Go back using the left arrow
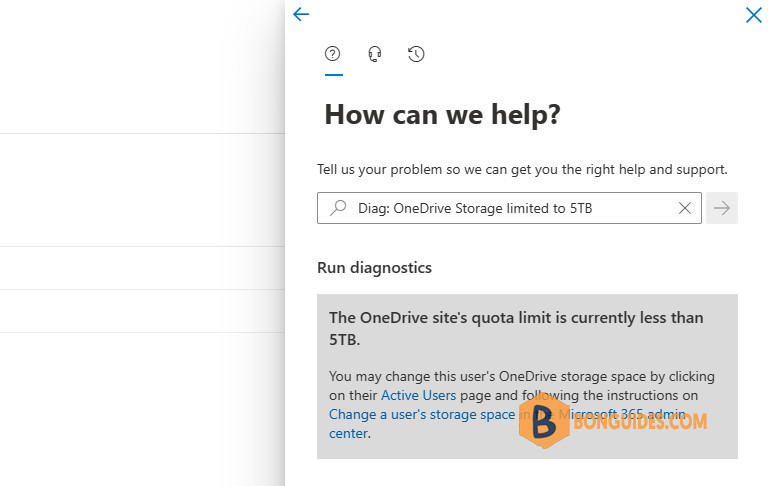The image size is (768, 486). click(301, 14)
